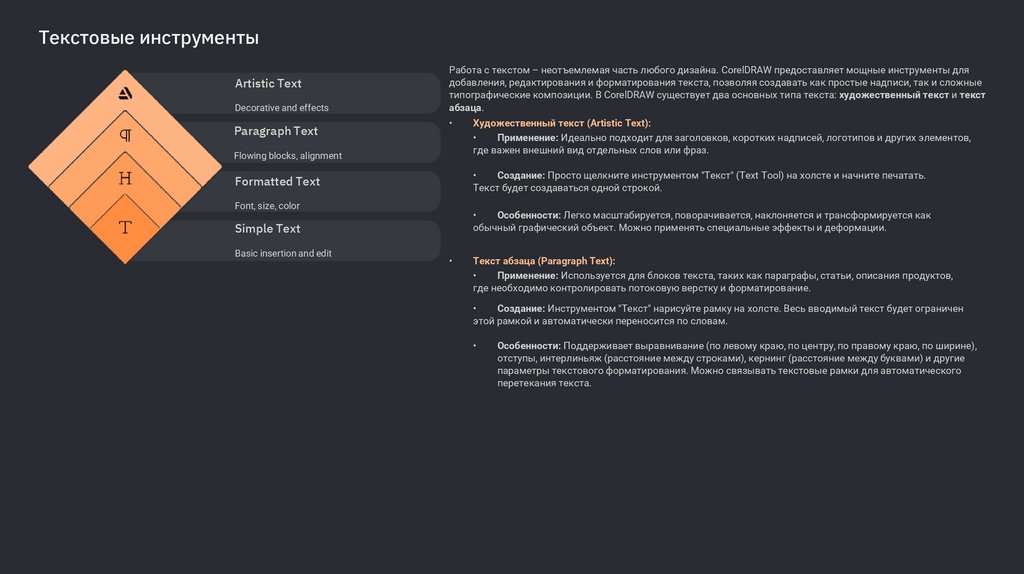Screen dimensions: 1024x574
Task: Click the "Basic insertion and edit" description
Action: [x=283, y=254]
